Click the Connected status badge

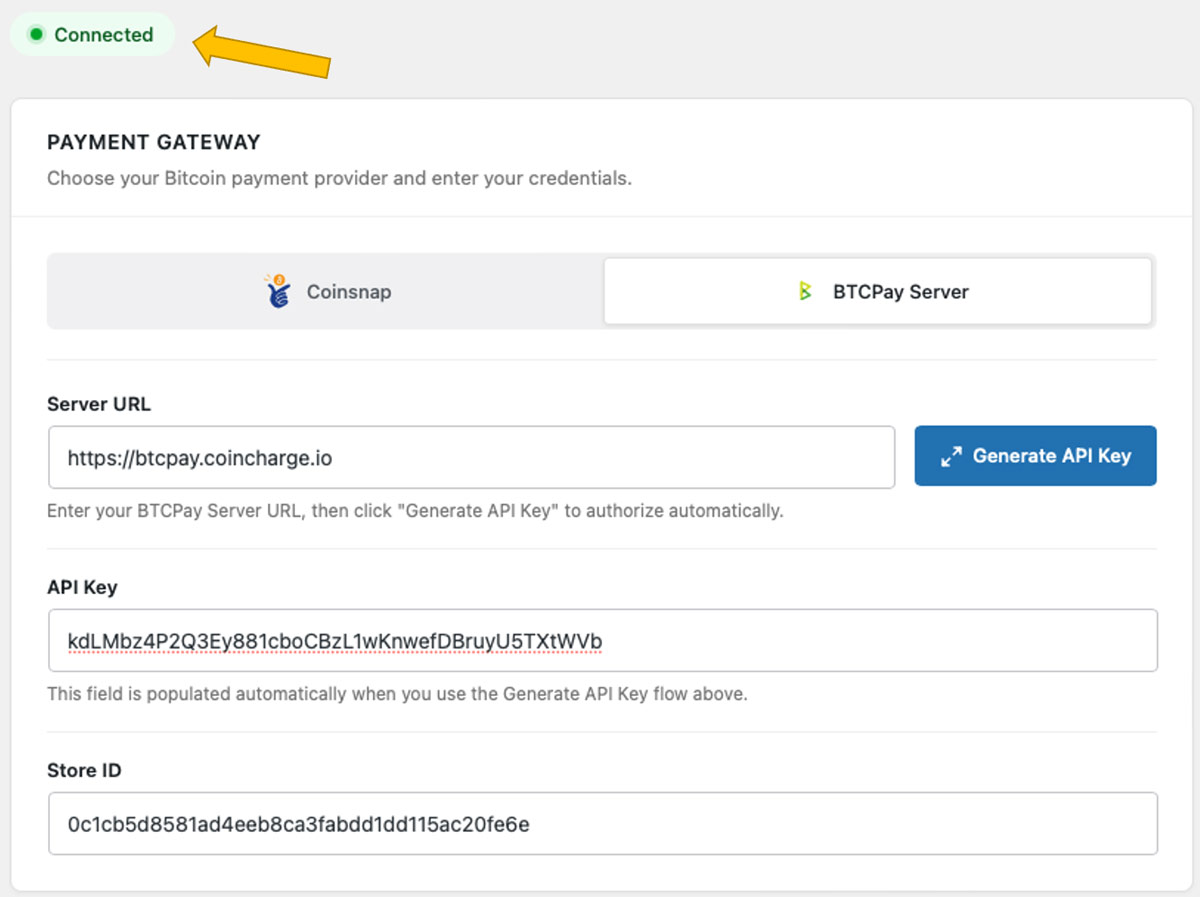pyautogui.click(x=92, y=35)
